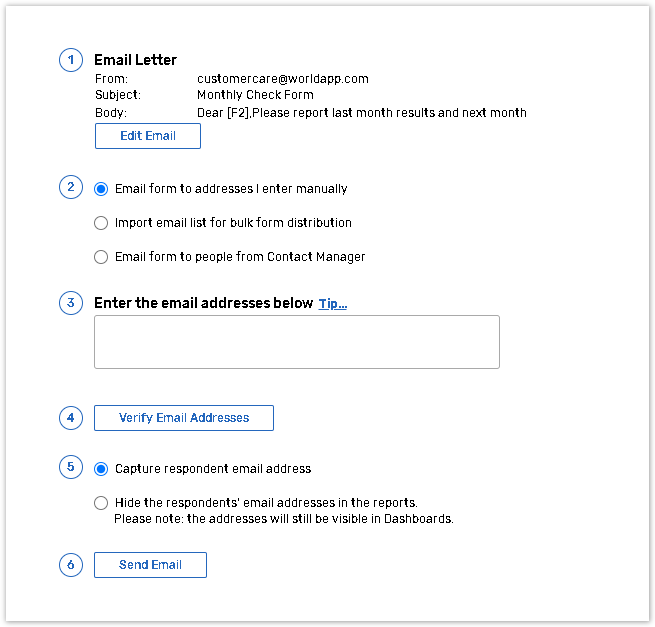Choose 'Import email list for bulk form distribution'
Viewport: 655px width, 627px height.
pos(101,223)
